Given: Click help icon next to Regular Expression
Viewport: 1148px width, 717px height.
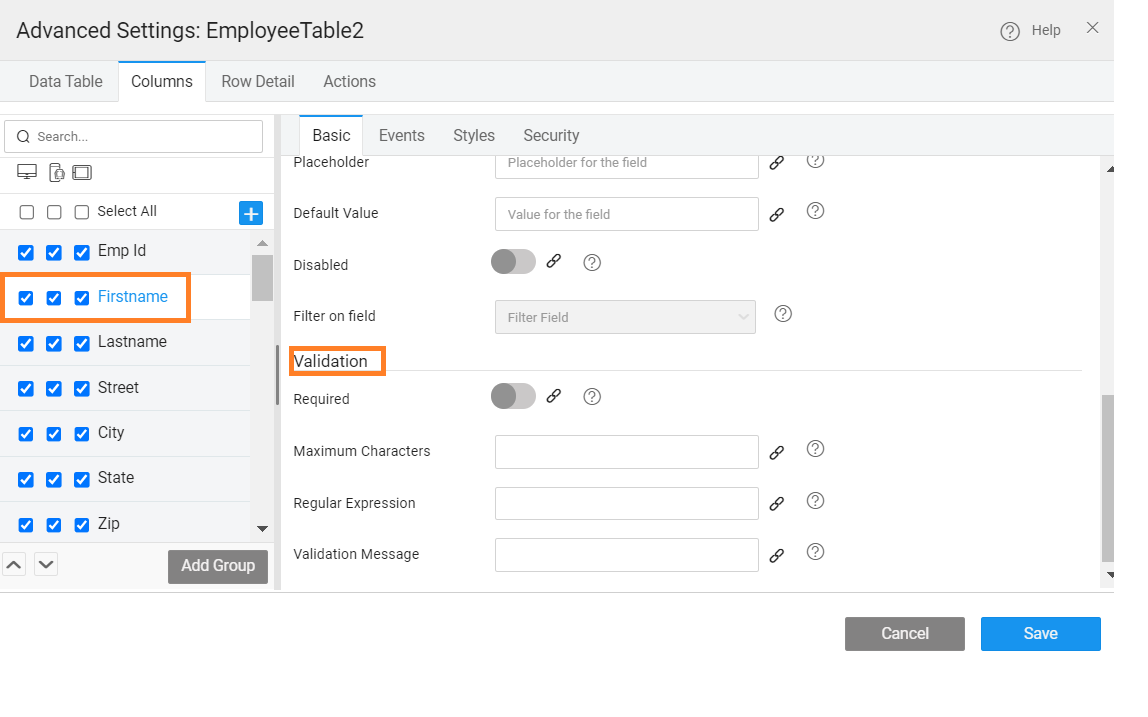Looking at the screenshot, I should click(815, 501).
